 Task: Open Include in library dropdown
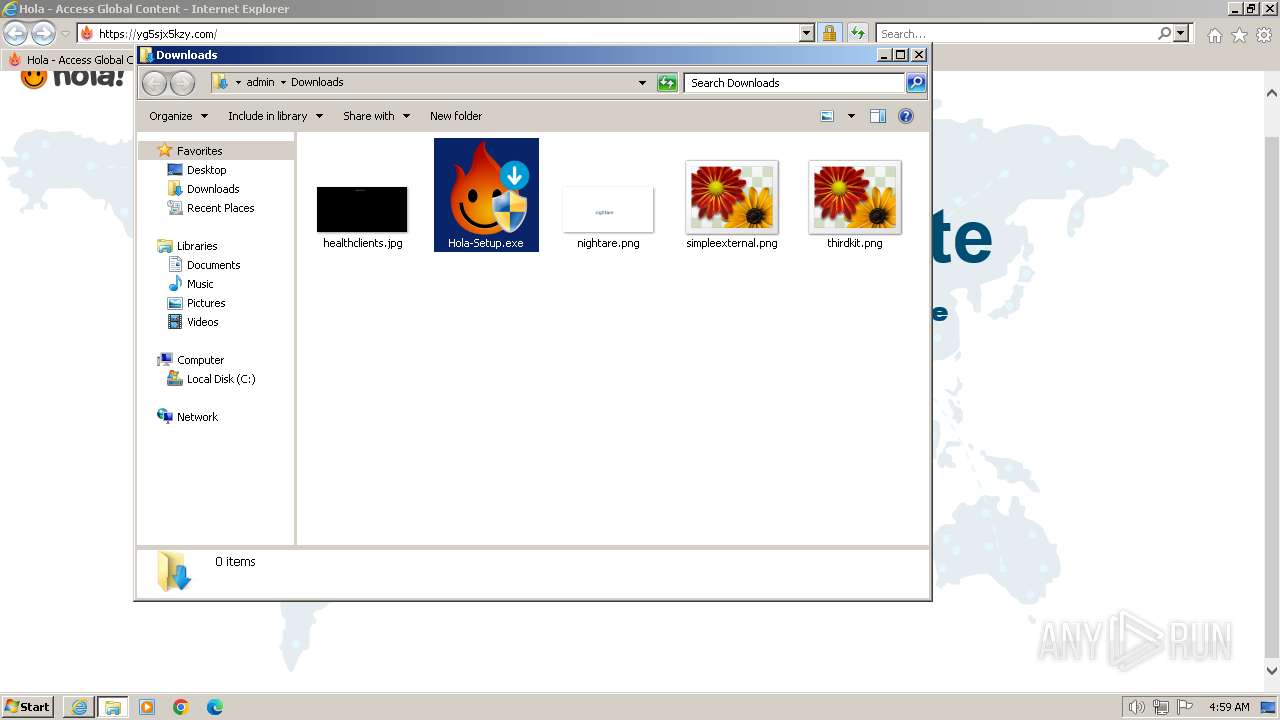pyautogui.click(x=275, y=116)
